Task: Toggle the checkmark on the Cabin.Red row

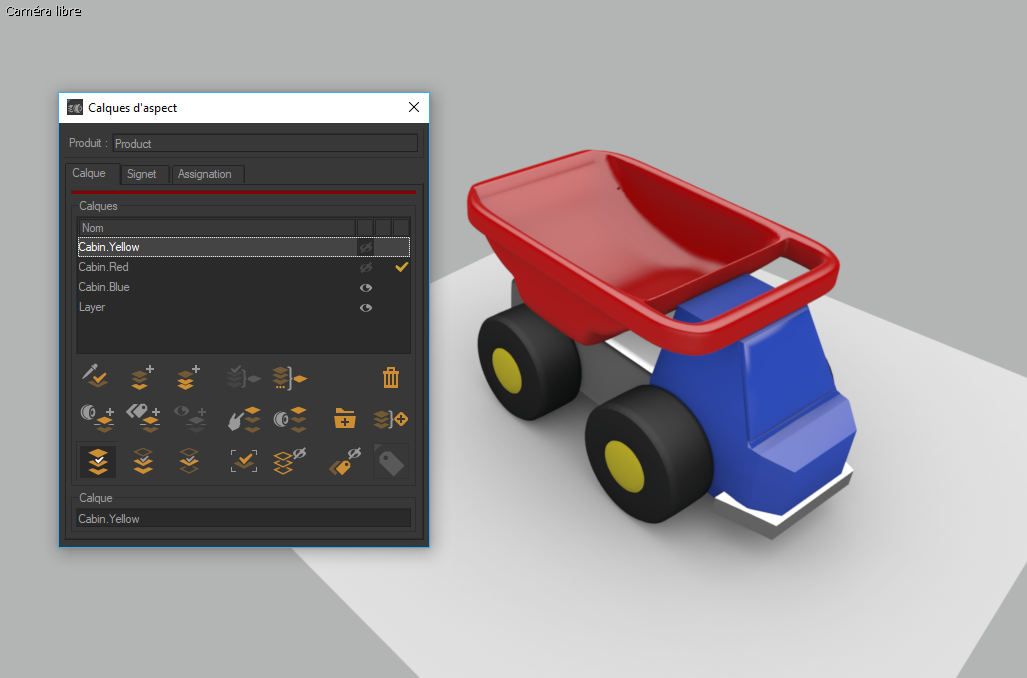Action: pos(401,267)
